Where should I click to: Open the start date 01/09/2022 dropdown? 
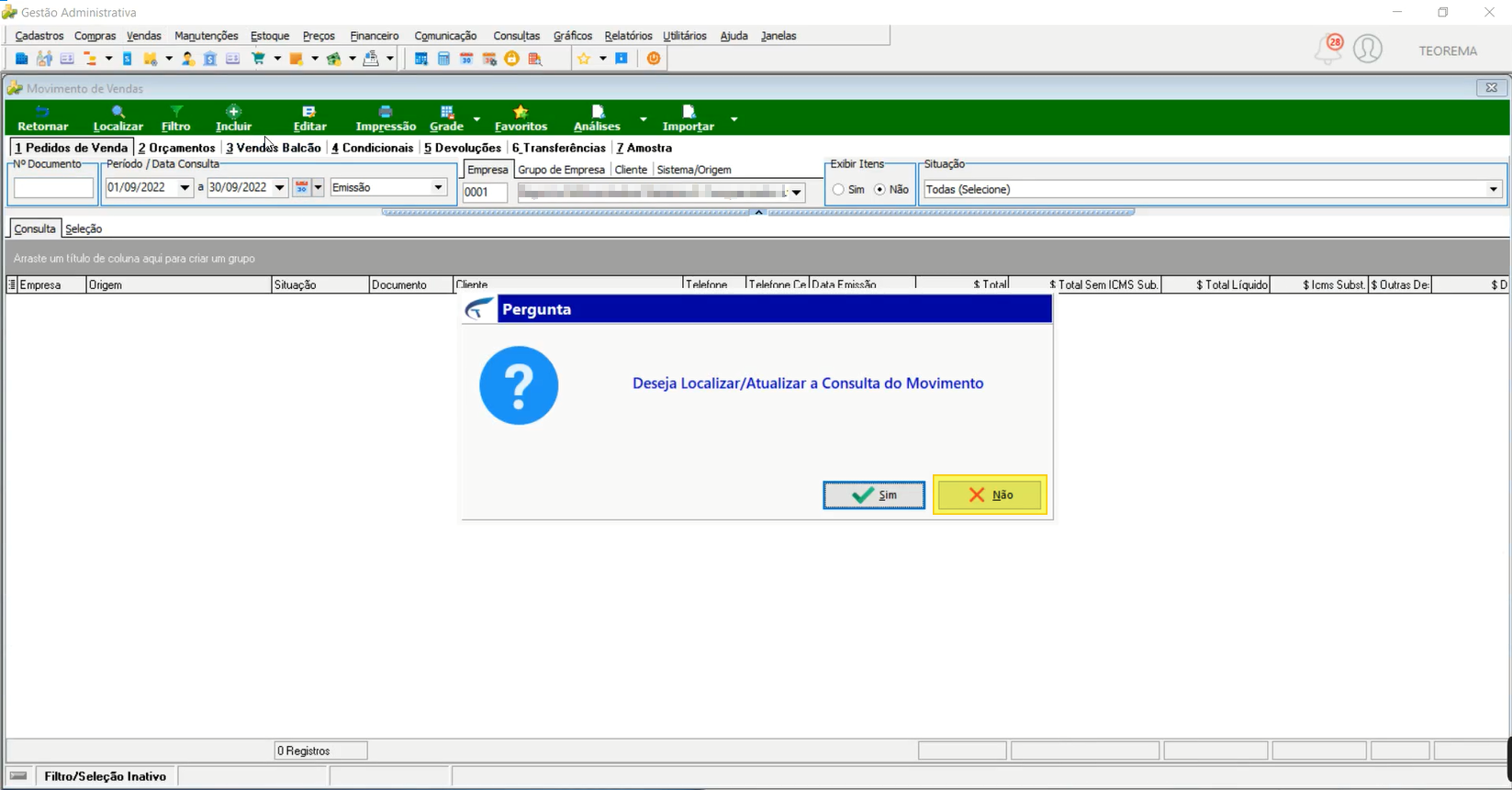click(x=185, y=187)
